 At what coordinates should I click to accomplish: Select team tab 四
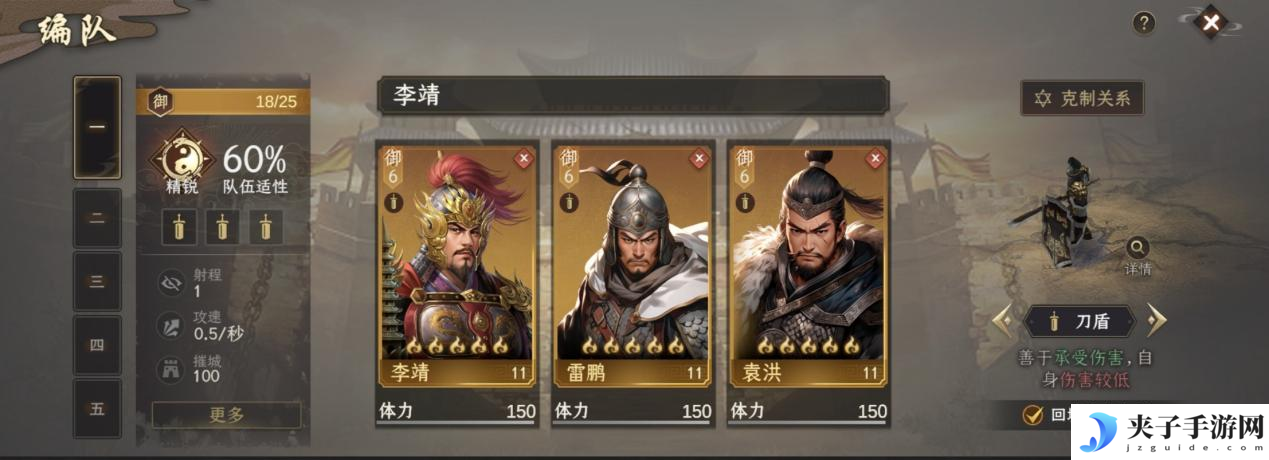tap(97, 345)
